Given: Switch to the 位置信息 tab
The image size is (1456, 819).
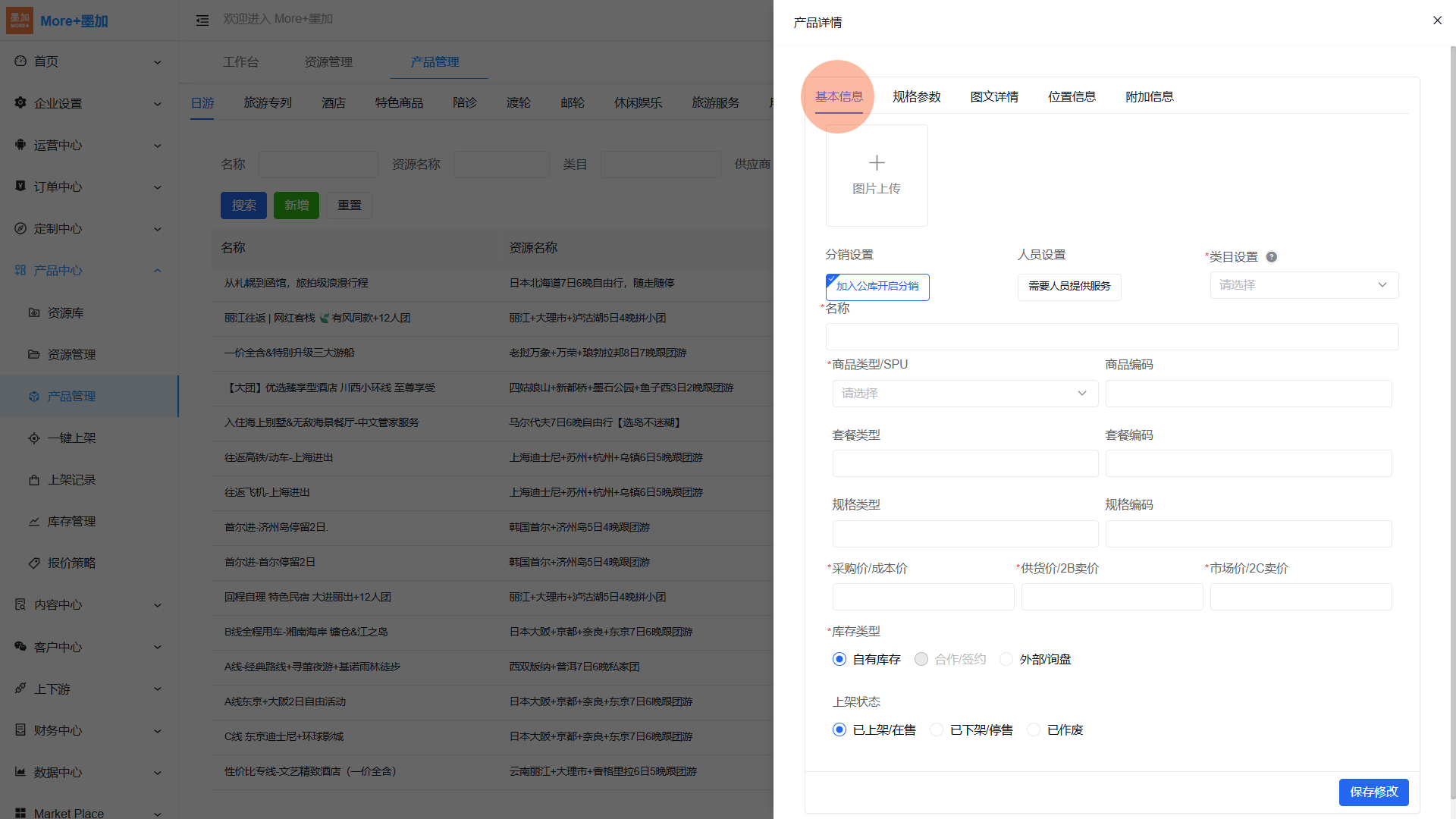Looking at the screenshot, I should tap(1072, 97).
